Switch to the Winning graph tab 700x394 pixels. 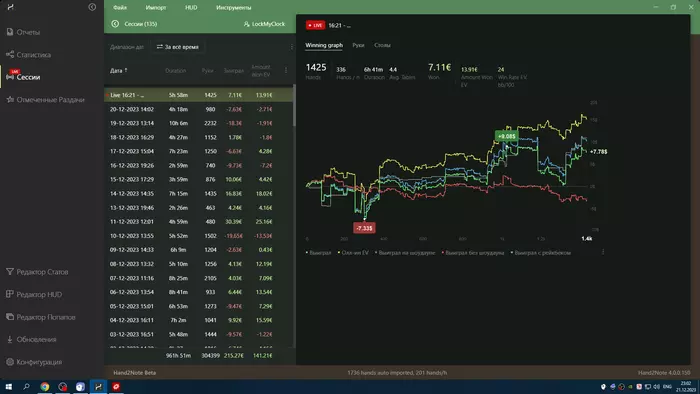[324, 45]
